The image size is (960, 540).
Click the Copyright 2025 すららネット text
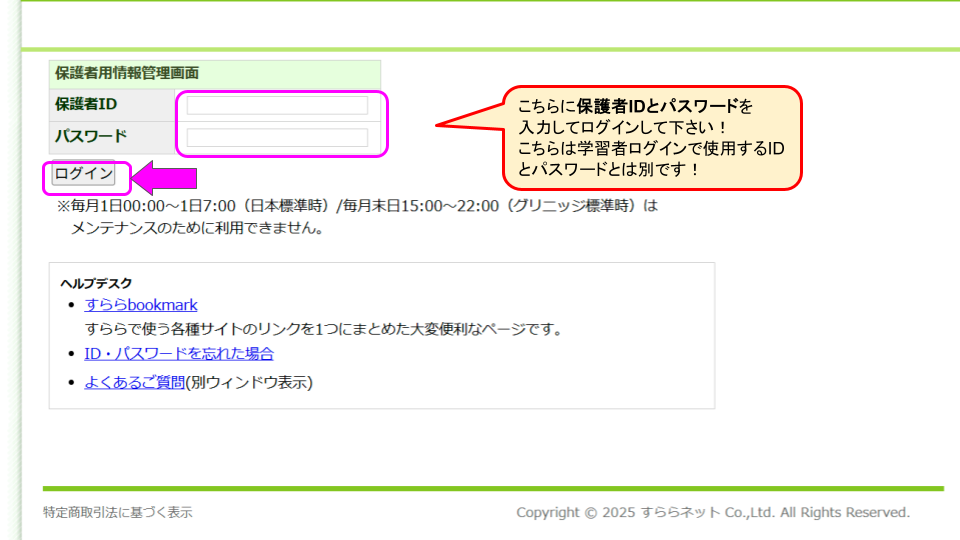click(713, 512)
